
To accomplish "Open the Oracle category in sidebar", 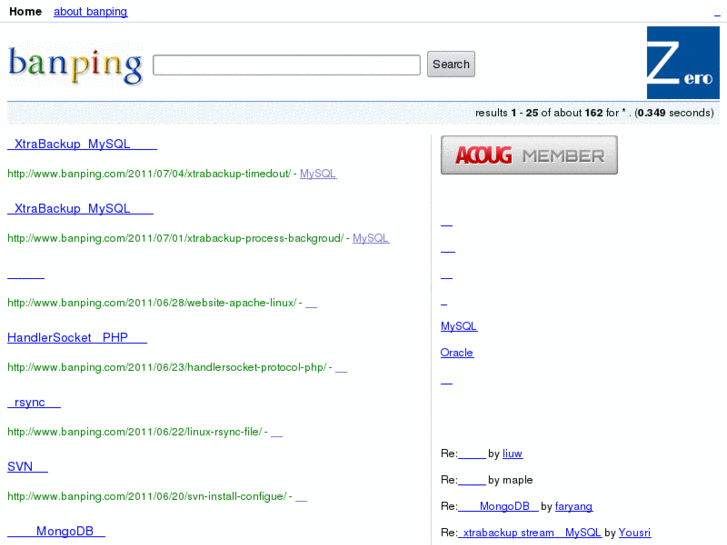I will [x=457, y=353].
